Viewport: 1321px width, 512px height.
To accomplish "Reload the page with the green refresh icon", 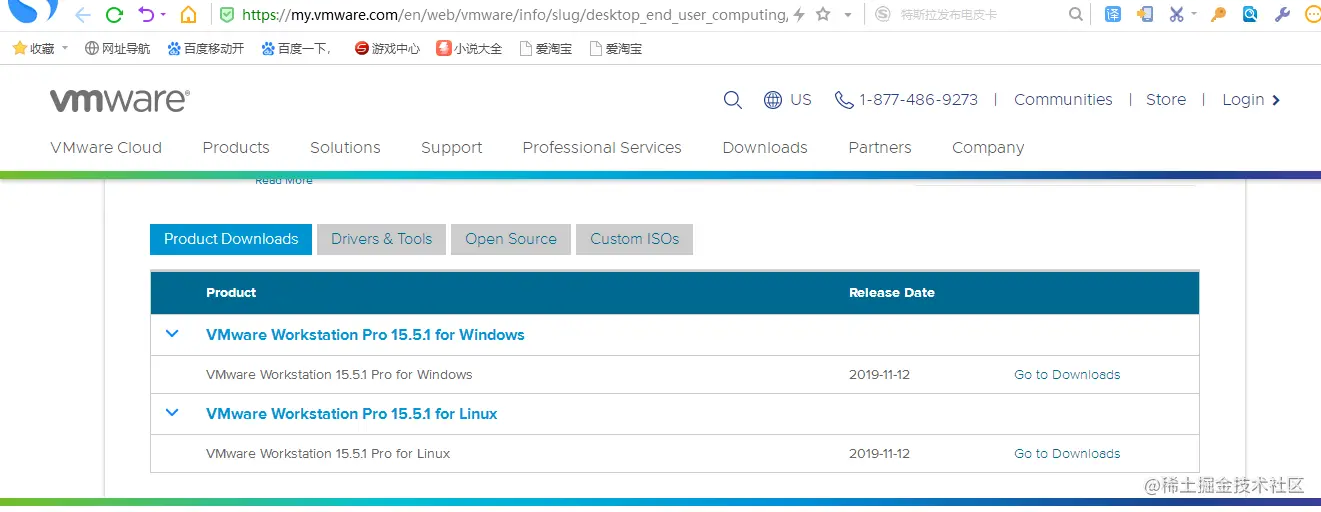I will [114, 15].
